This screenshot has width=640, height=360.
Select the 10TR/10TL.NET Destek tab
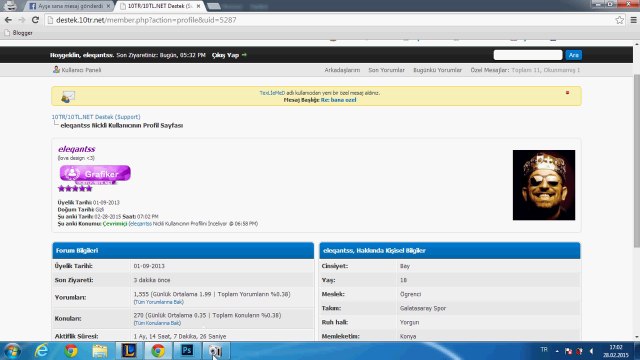159,6
